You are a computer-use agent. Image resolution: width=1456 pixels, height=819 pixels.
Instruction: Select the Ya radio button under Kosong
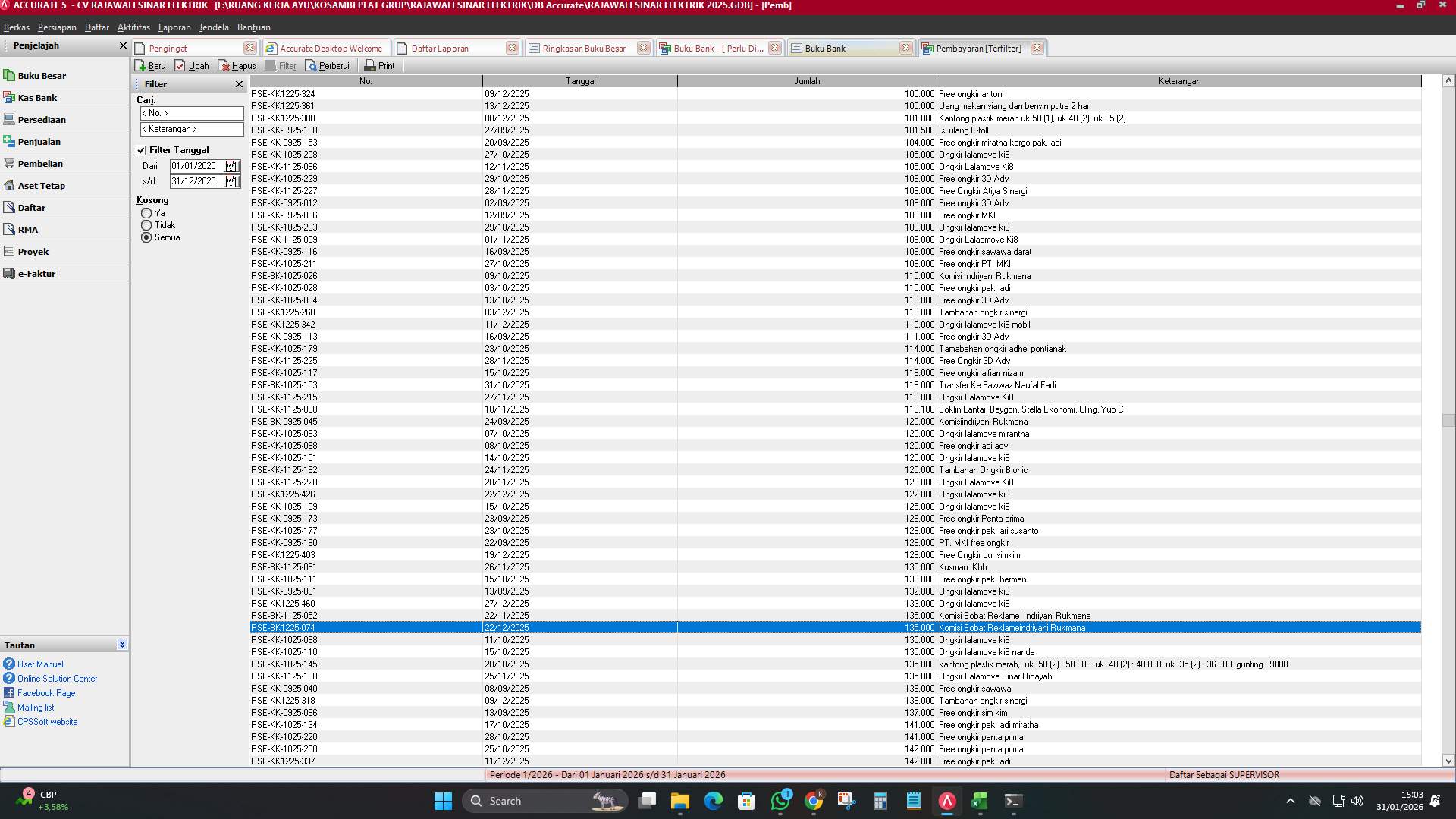click(x=148, y=212)
